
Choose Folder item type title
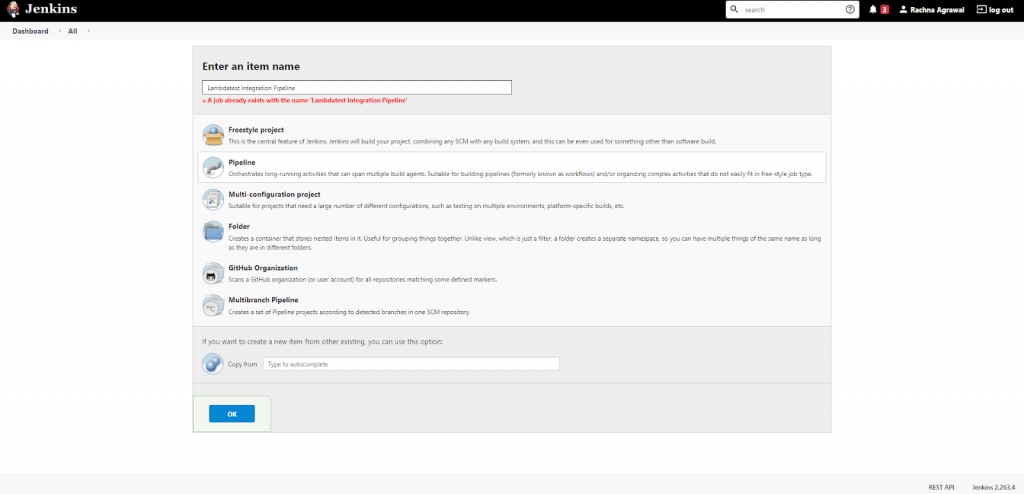pos(239,226)
